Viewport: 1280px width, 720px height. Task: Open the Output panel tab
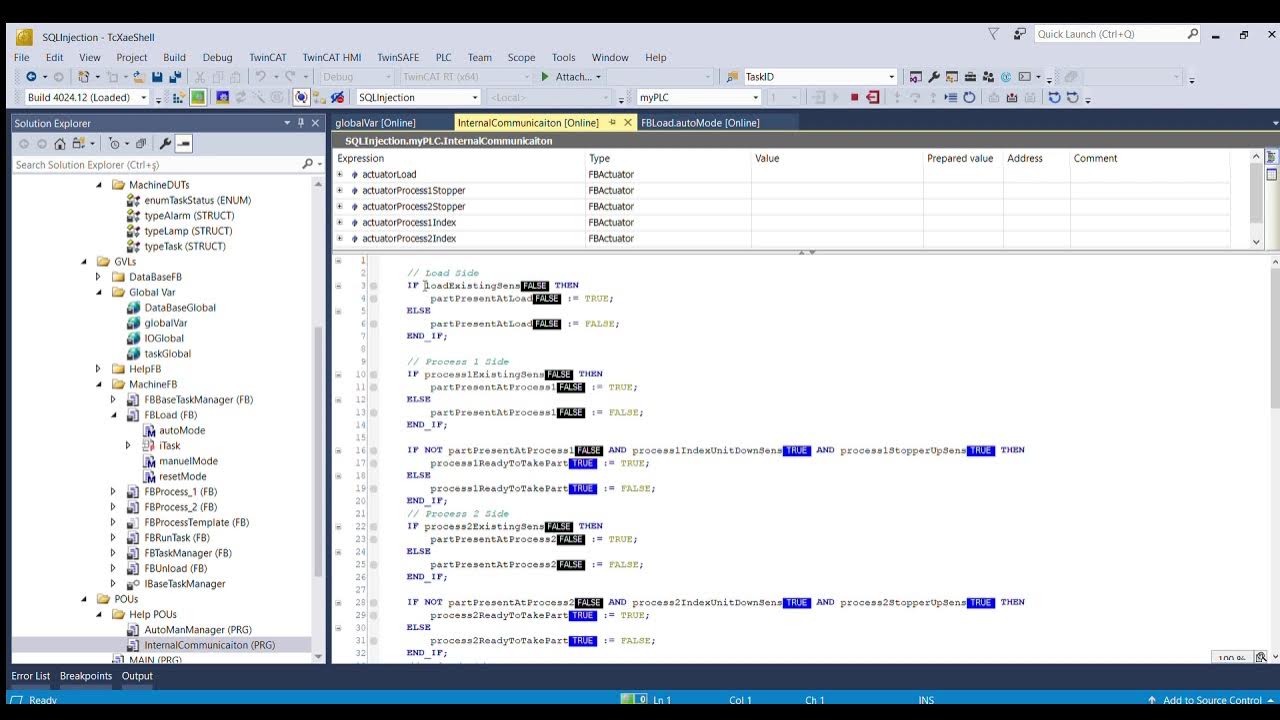coord(137,676)
